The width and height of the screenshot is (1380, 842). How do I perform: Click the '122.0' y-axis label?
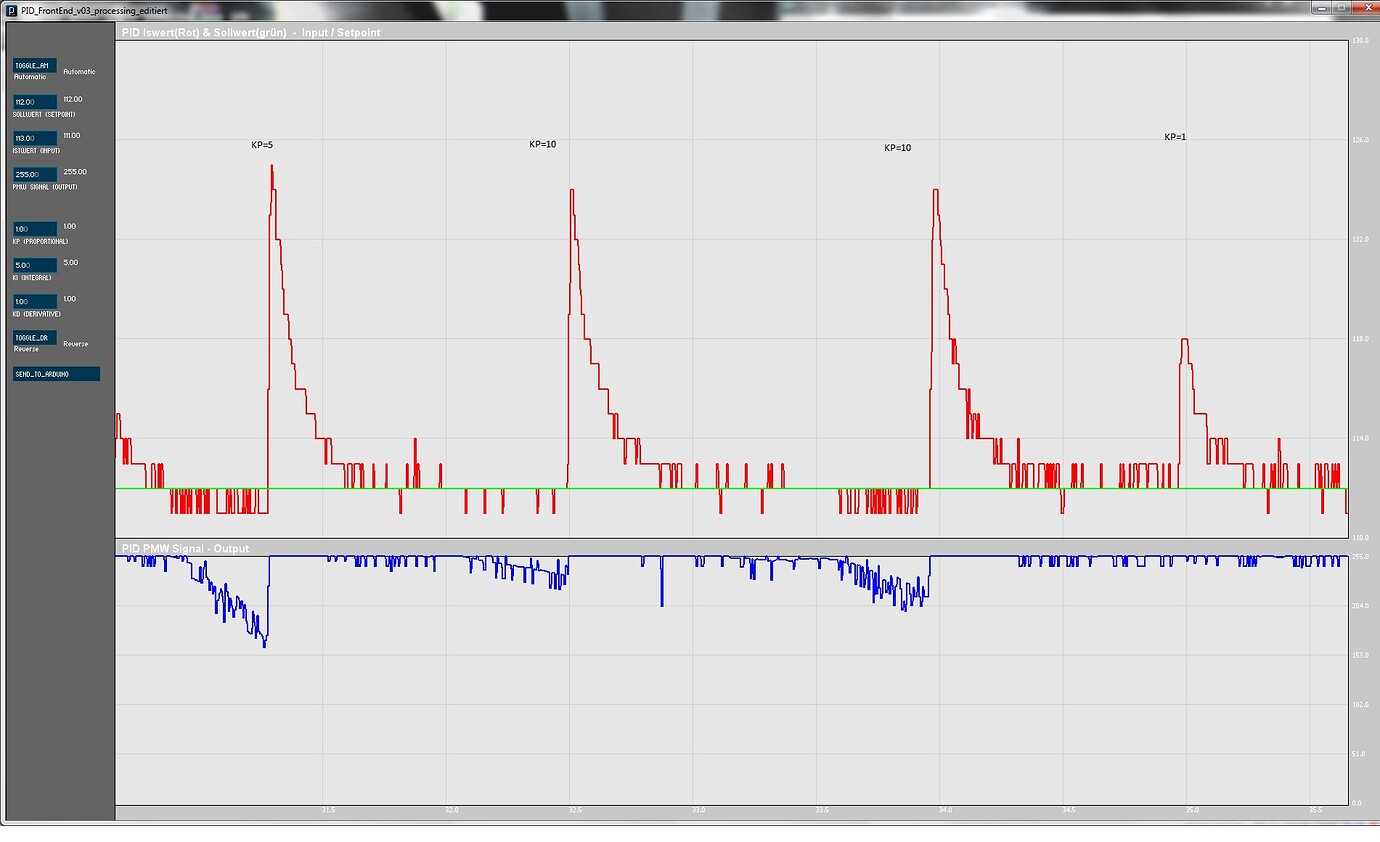(x=1359, y=240)
